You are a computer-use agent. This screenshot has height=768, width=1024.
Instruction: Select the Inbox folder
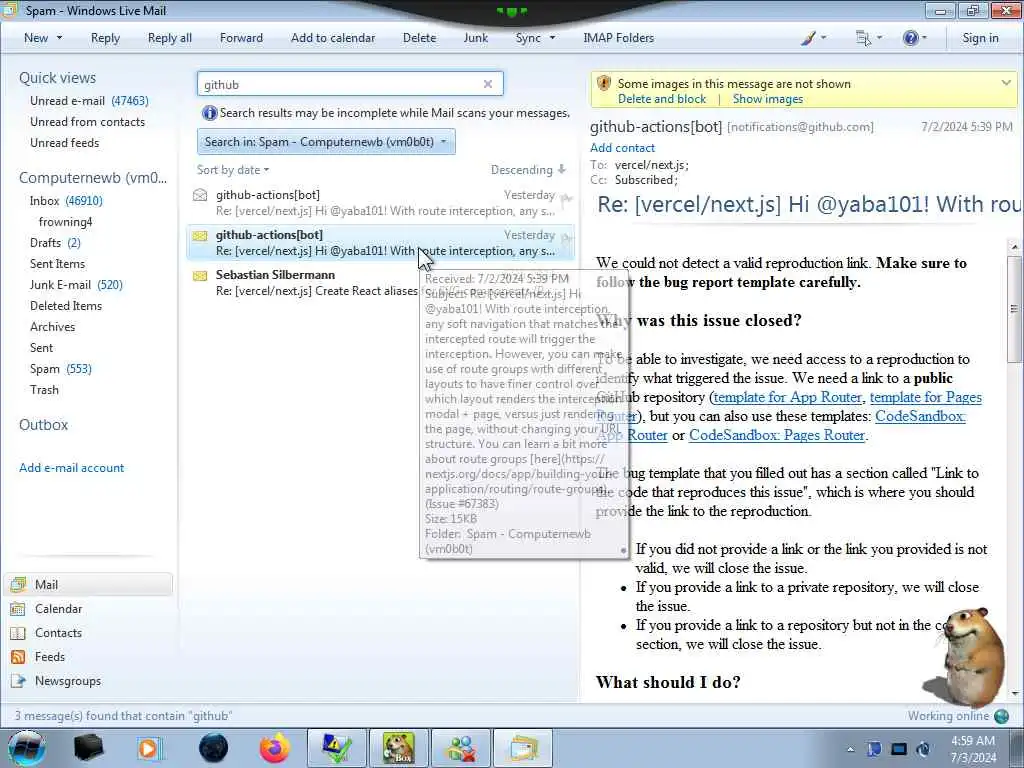click(x=66, y=200)
